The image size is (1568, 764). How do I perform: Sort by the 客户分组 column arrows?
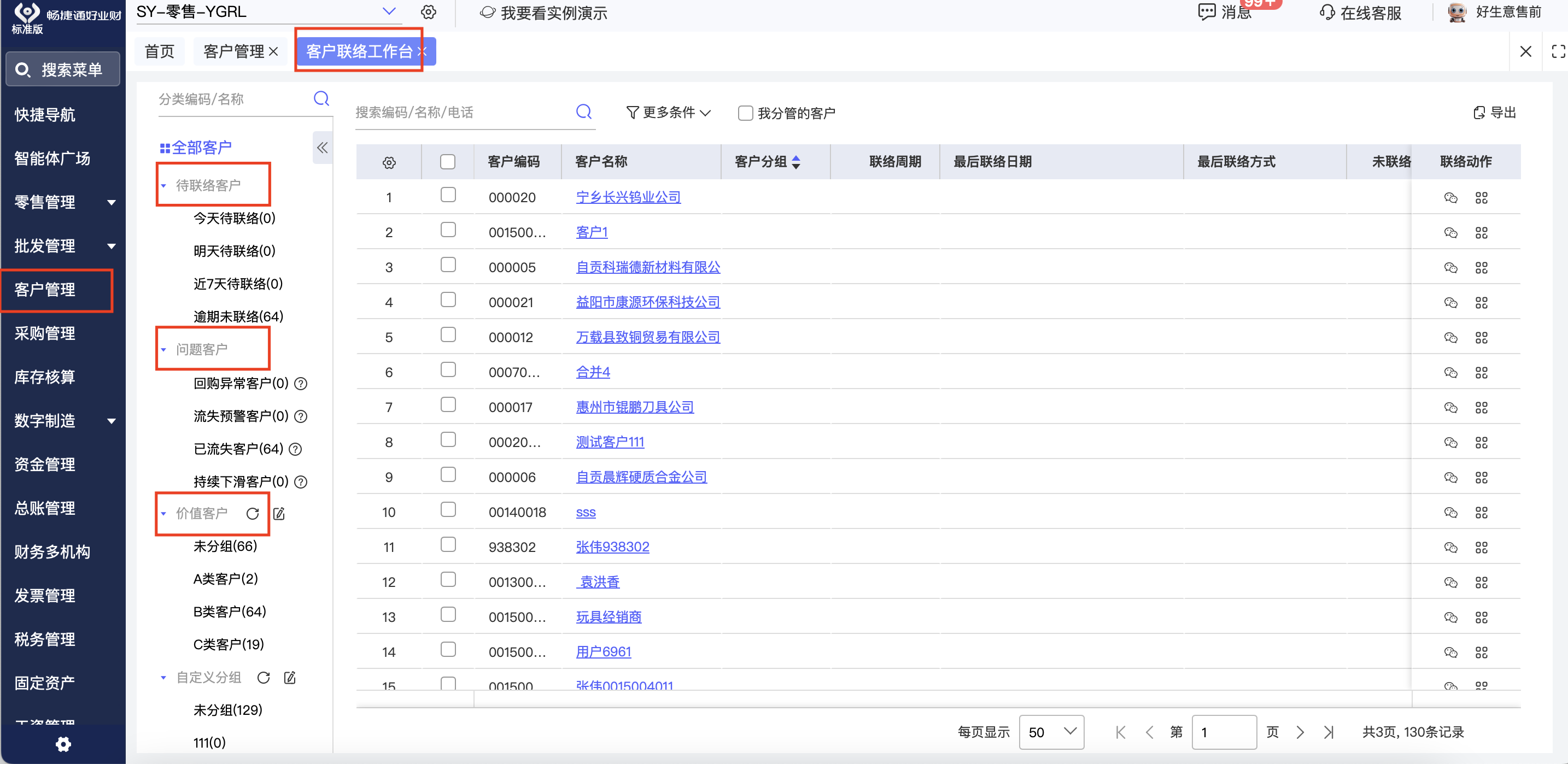[795, 162]
